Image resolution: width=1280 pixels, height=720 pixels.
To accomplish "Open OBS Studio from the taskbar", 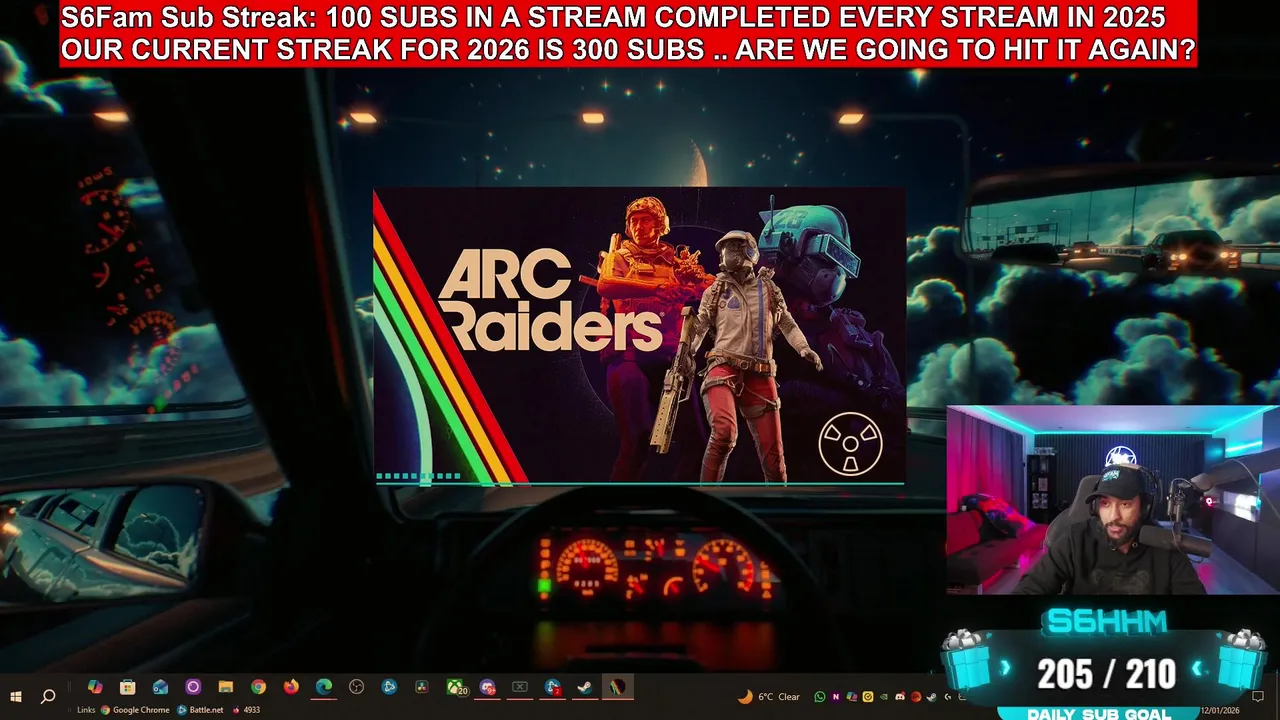I will [x=356, y=687].
